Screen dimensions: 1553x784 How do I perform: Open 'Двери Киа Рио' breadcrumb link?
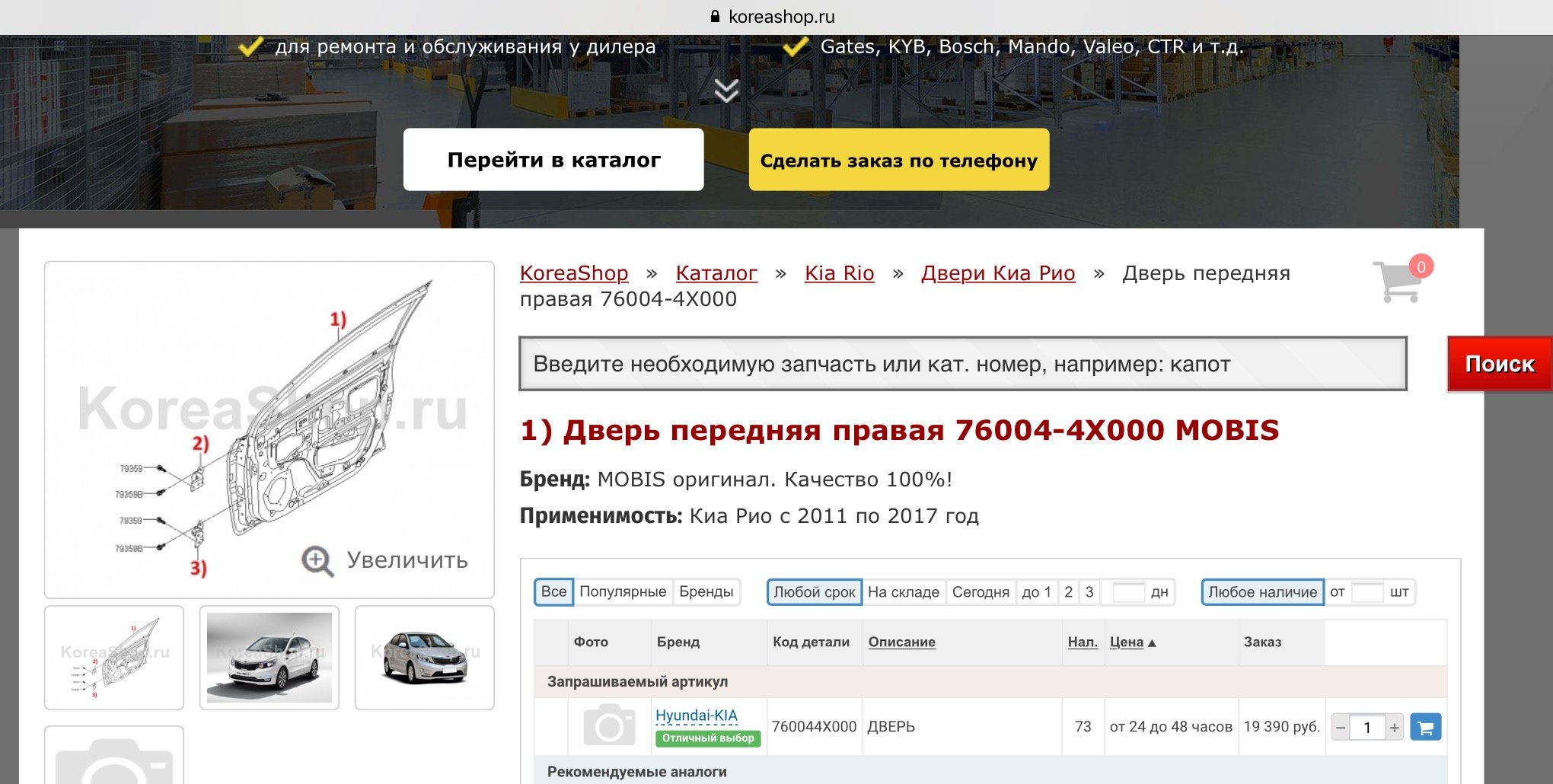tap(998, 273)
